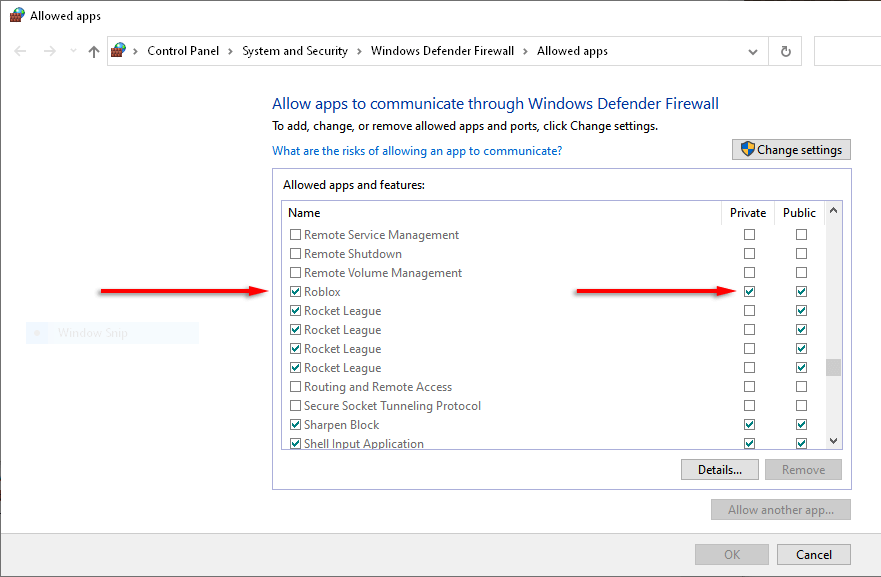Click the firewall icon in address bar
Image resolution: width=881 pixels, height=577 pixels.
(x=120, y=51)
